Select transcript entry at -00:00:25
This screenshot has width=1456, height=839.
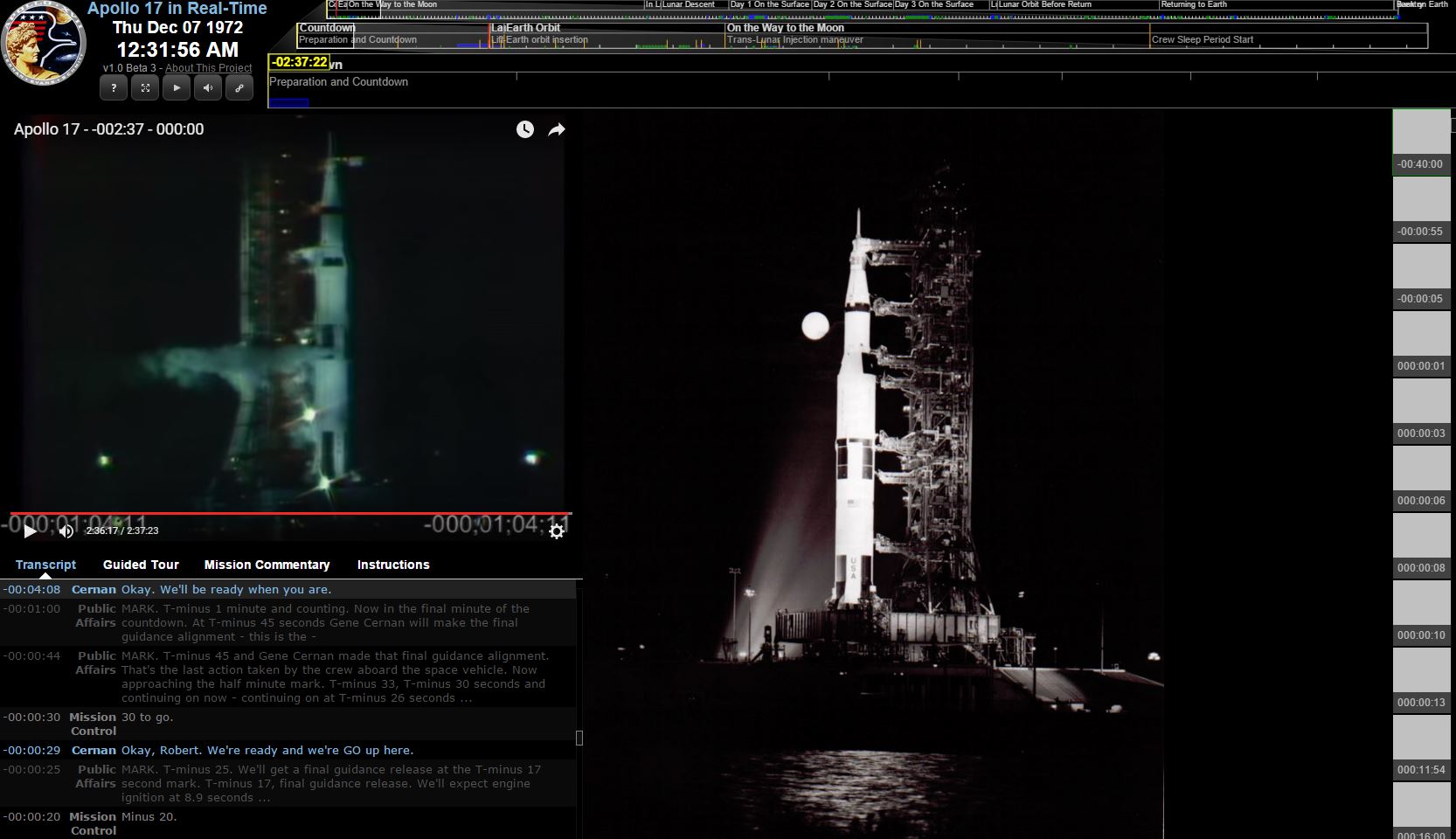coord(288,784)
